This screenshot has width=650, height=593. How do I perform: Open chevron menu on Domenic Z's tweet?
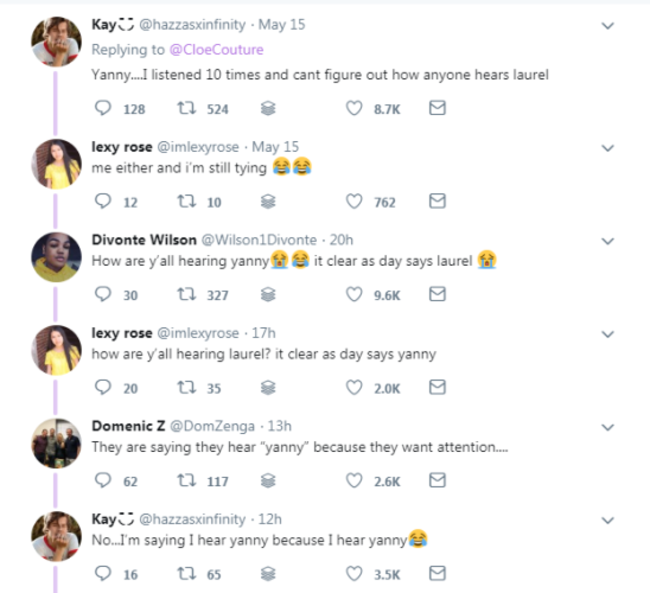pos(606,427)
